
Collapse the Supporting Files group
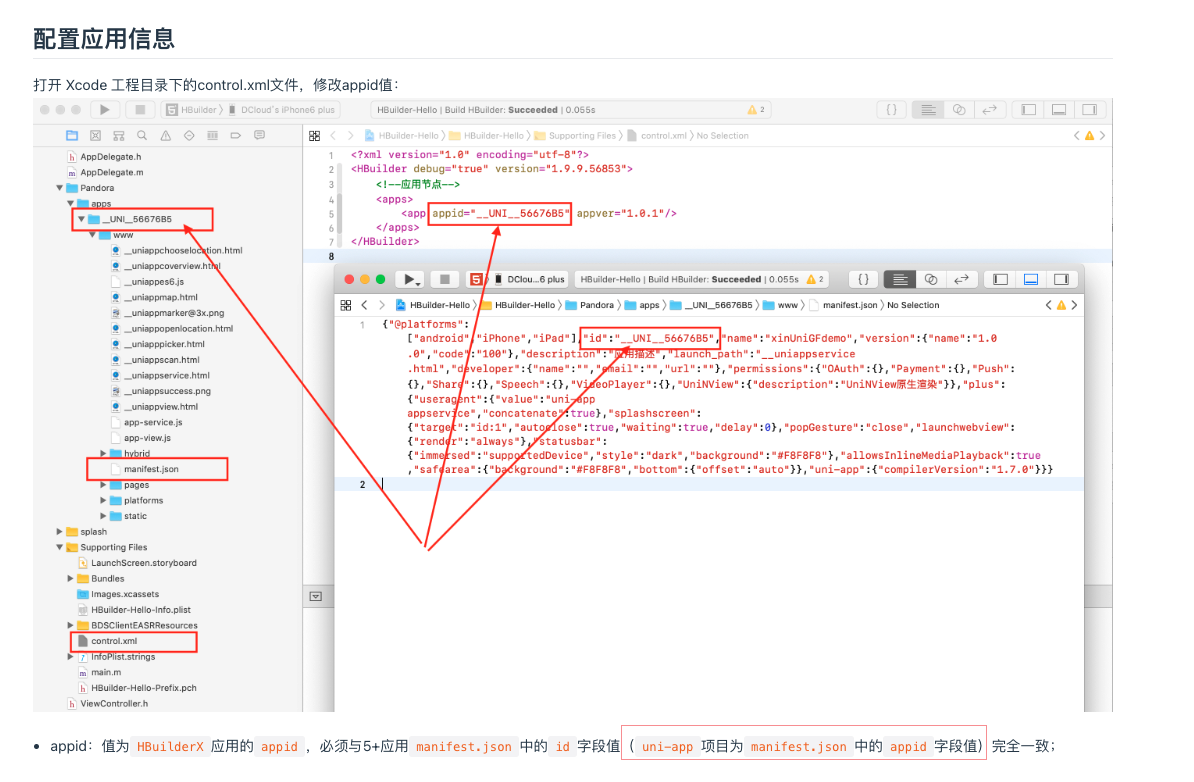tap(60, 547)
